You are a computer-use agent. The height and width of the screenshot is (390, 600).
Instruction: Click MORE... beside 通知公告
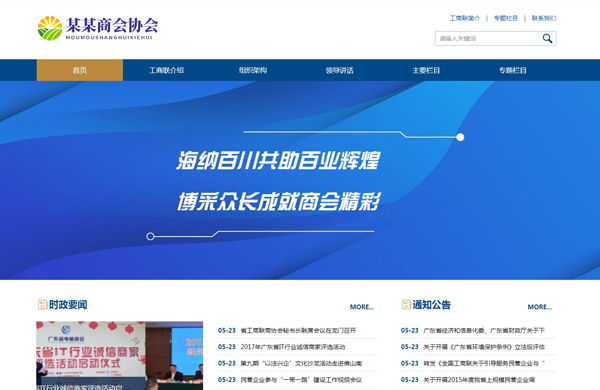tap(540, 307)
